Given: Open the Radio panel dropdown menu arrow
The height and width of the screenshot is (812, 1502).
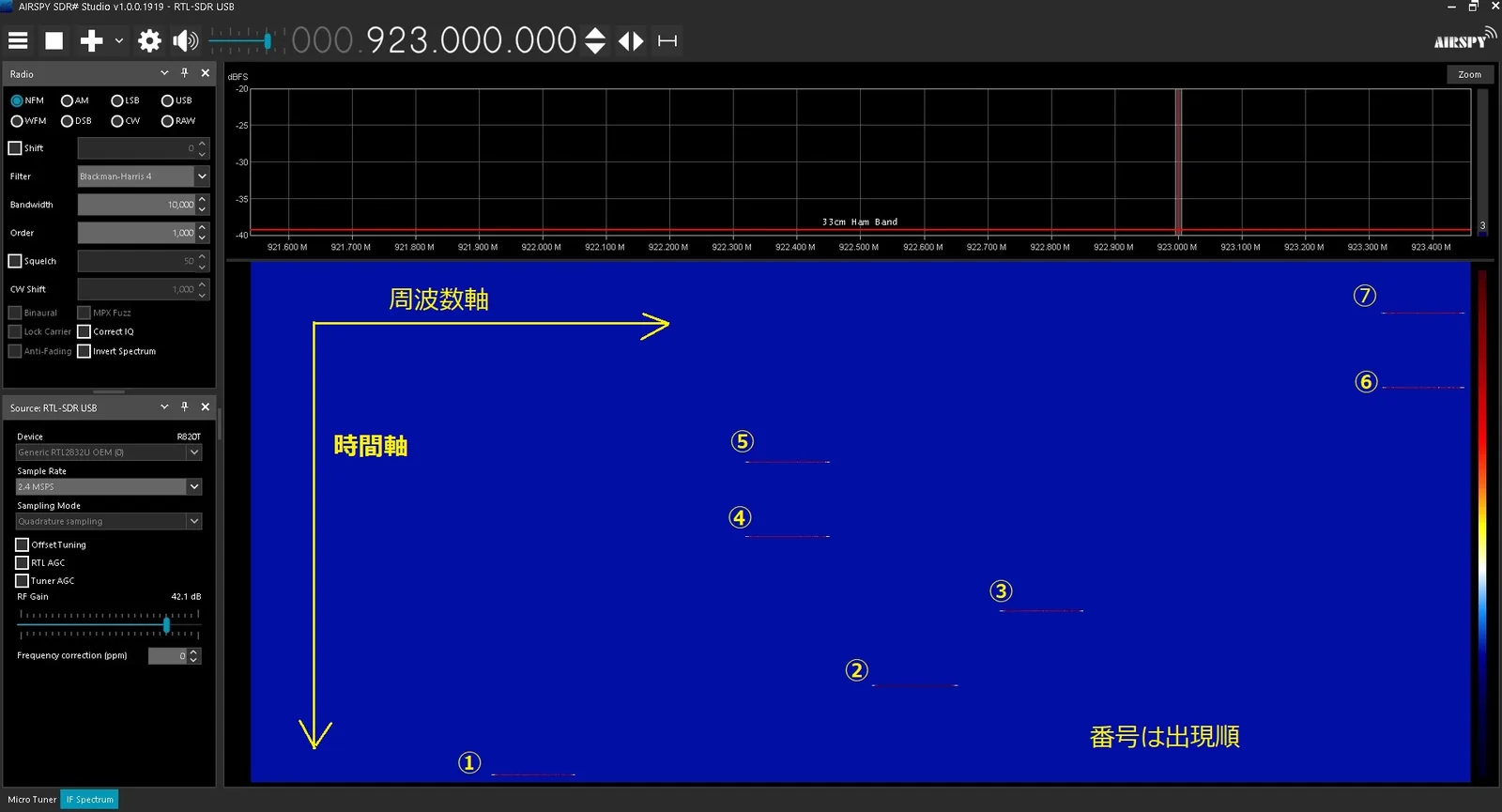Looking at the screenshot, I should tap(164, 73).
